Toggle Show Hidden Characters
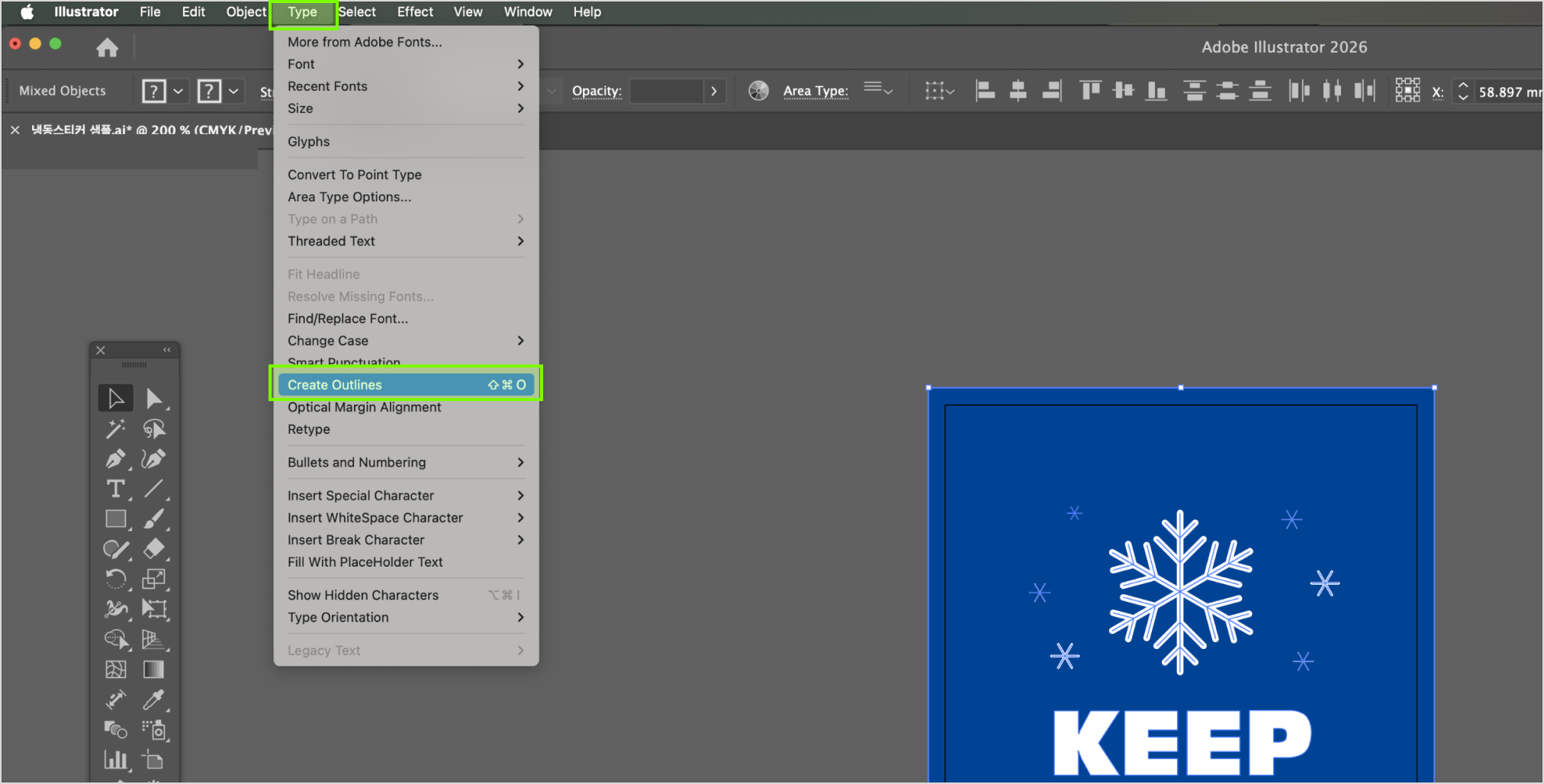Viewport: 1544px width, 784px height. pyautogui.click(x=363, y=595)
